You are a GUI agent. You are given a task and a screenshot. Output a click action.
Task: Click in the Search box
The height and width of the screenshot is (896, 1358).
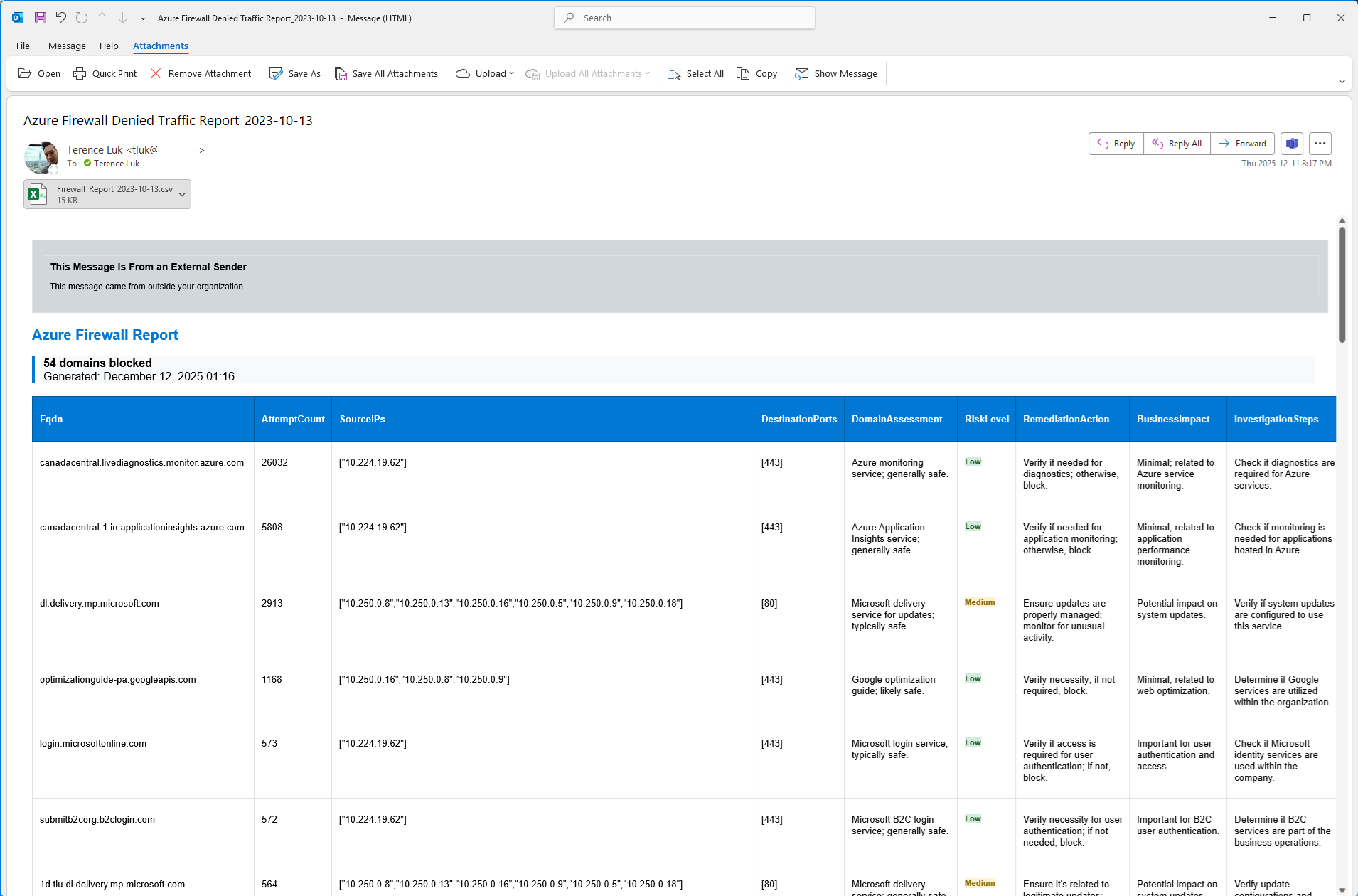684,18
